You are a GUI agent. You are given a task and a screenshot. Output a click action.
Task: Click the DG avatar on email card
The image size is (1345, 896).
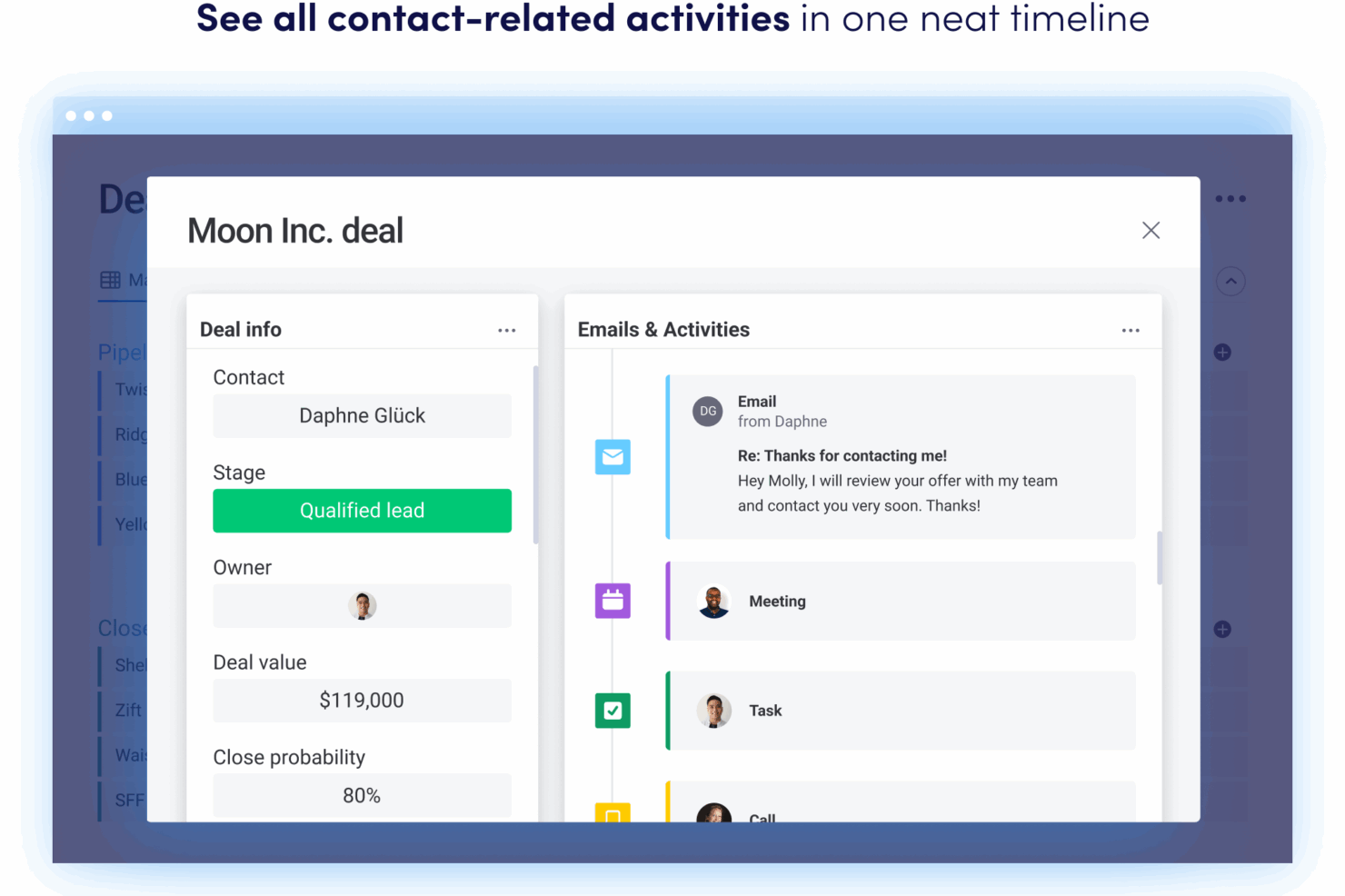[x=708, y=412]
